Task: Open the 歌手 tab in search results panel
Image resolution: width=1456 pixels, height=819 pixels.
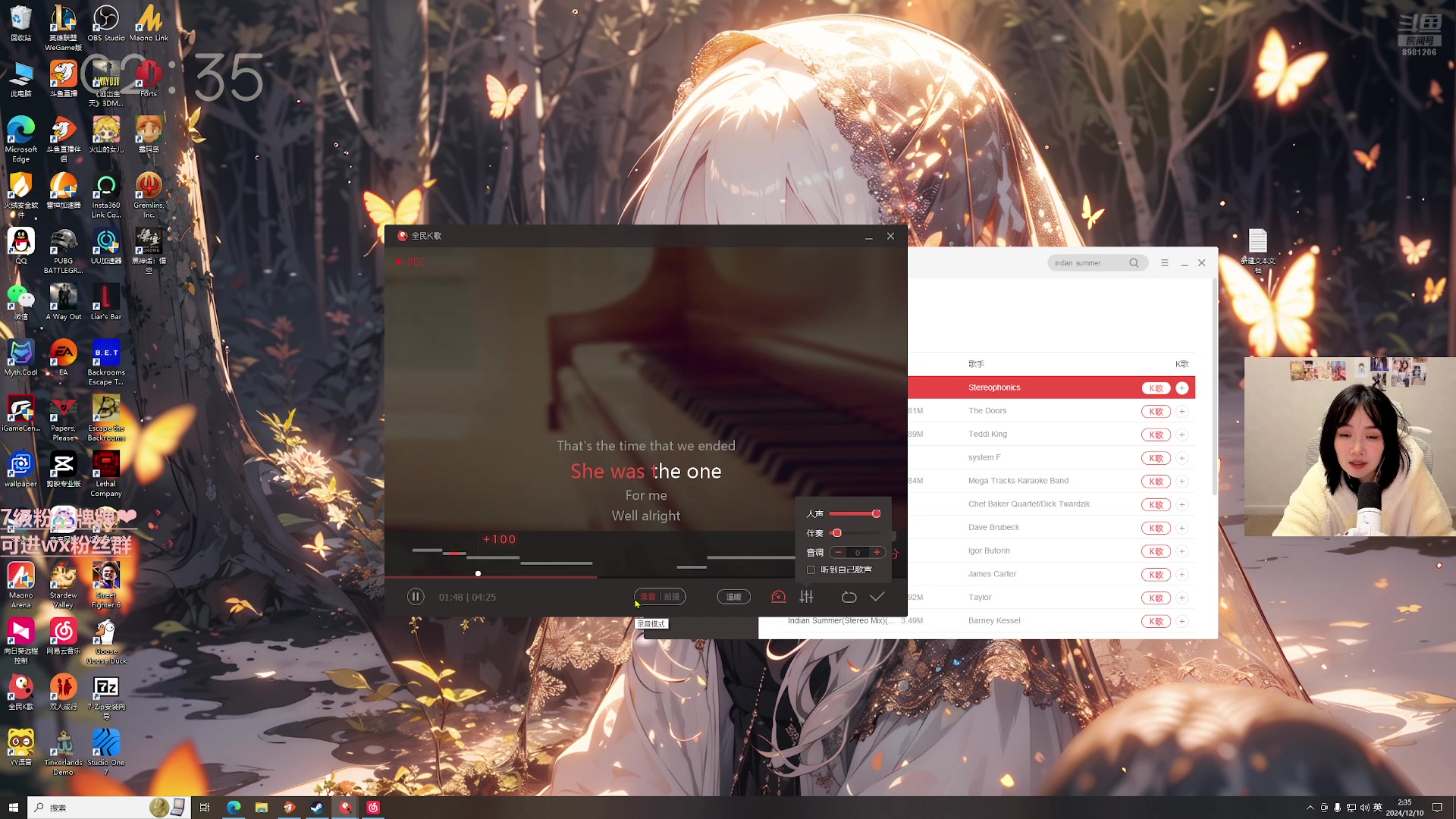Action: click(977, 363)
